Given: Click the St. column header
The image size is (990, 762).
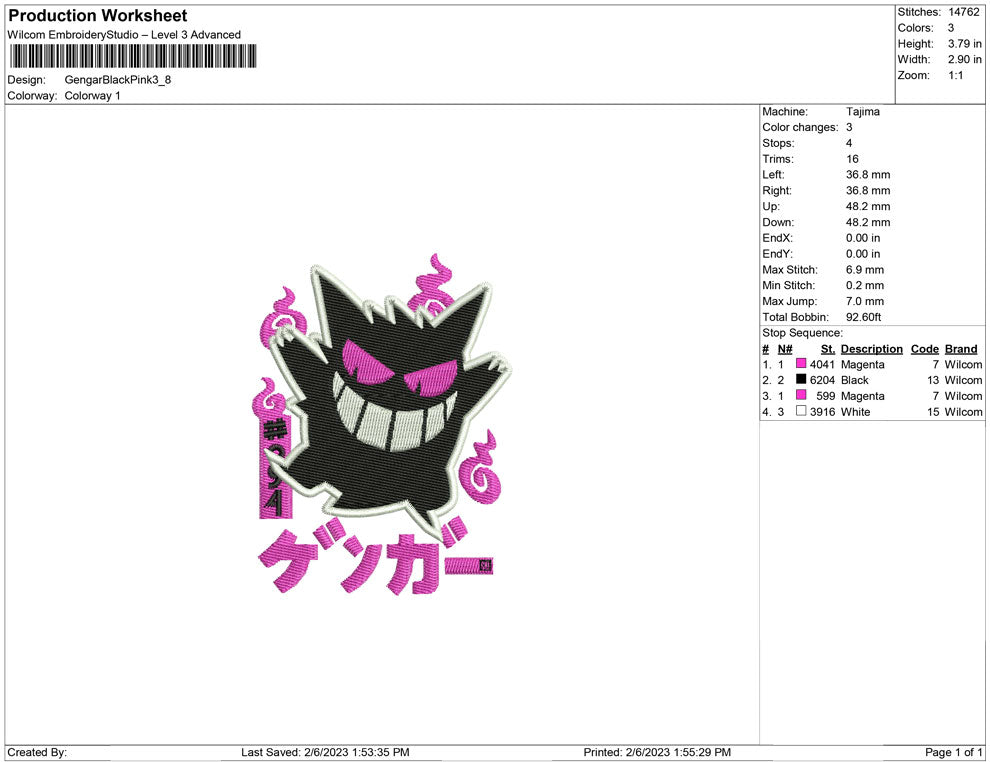Looking at the screenshot, I should pyautogui.click(x=827, y=348).
